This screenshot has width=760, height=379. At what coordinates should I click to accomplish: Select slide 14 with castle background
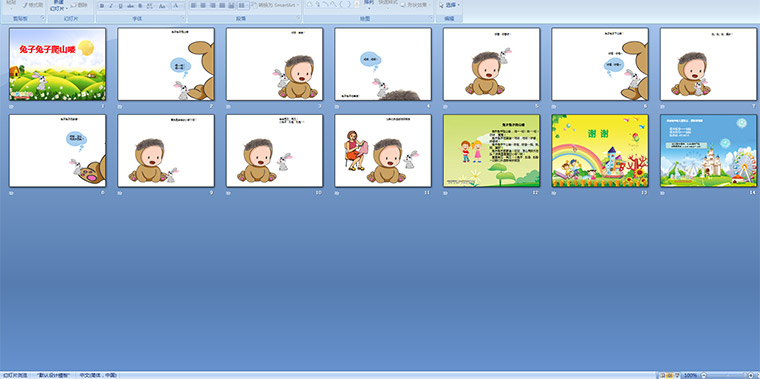709,150
